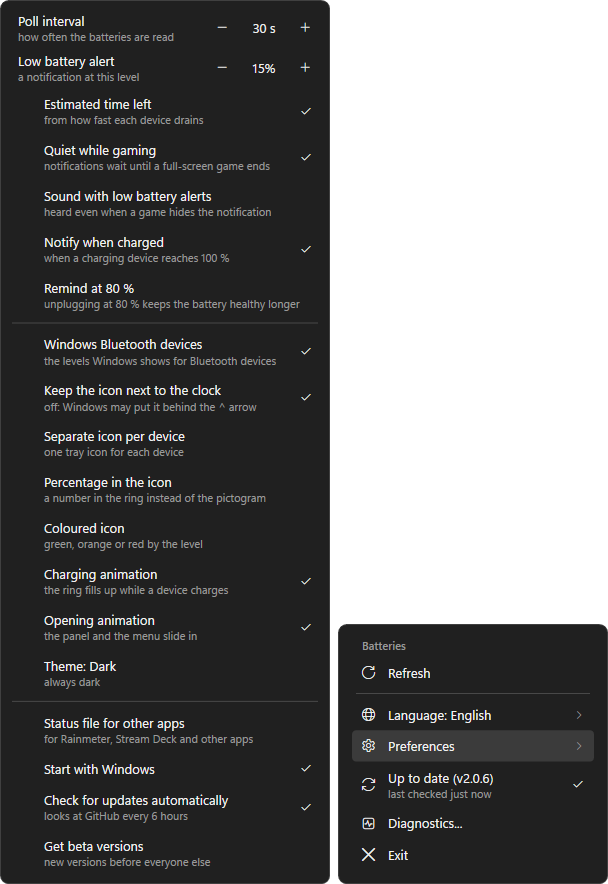The image size is (608, 884).
Task: Toggle Opening animation option
Action: click(165, 628)
